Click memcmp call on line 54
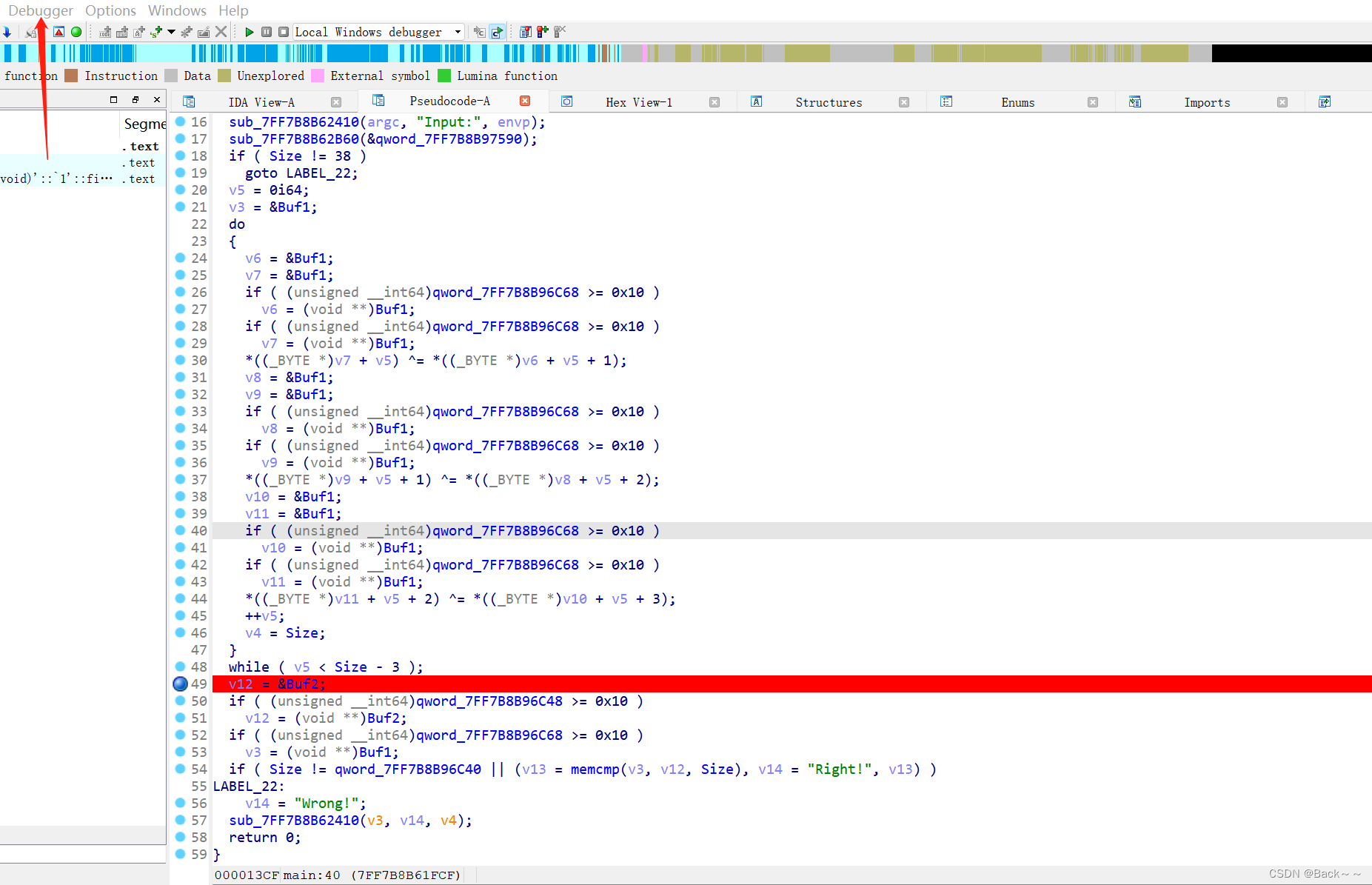Viewport: 1372px width, 885px height. 595,769
